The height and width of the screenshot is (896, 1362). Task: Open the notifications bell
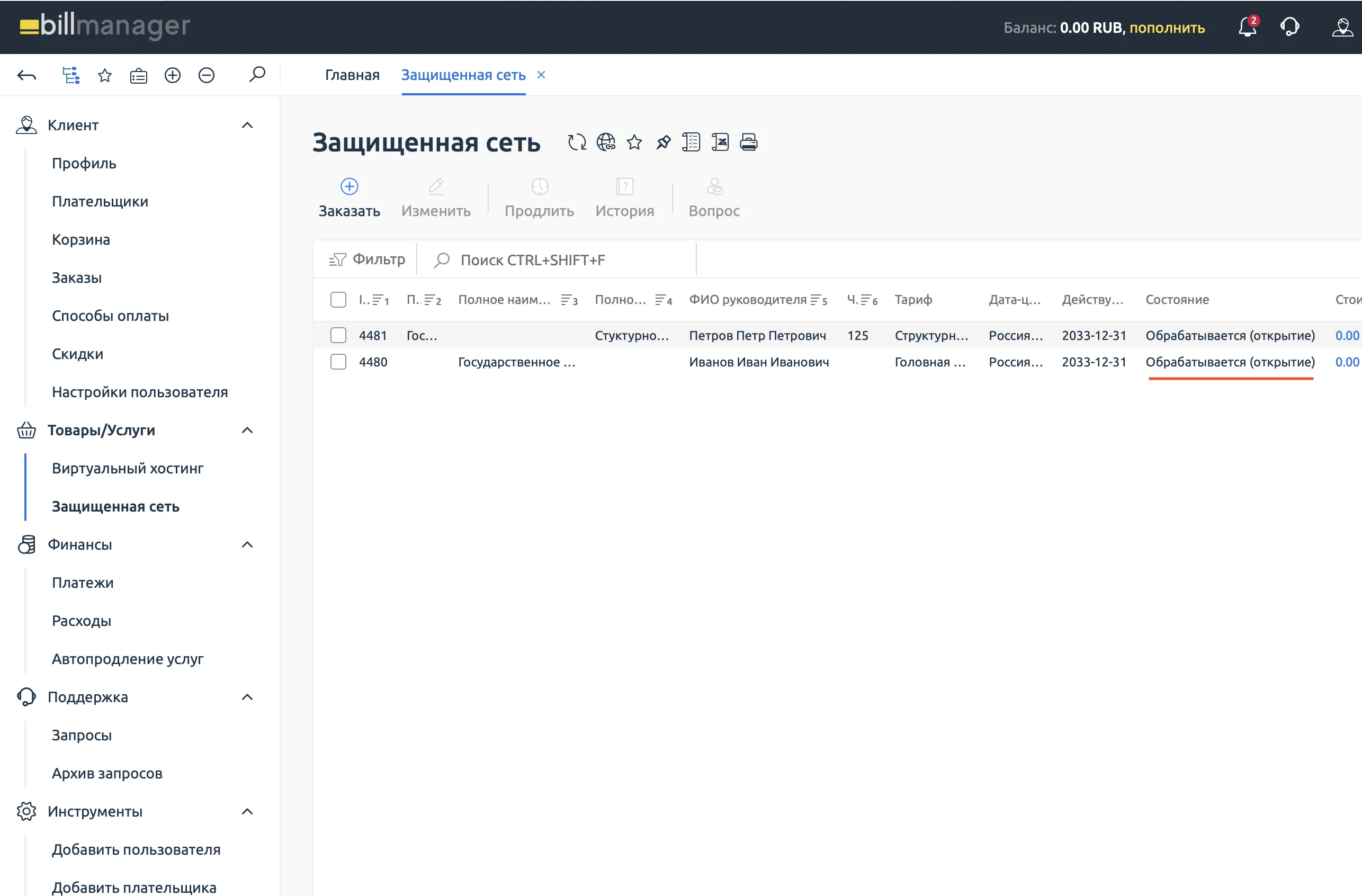[1248, 27]
